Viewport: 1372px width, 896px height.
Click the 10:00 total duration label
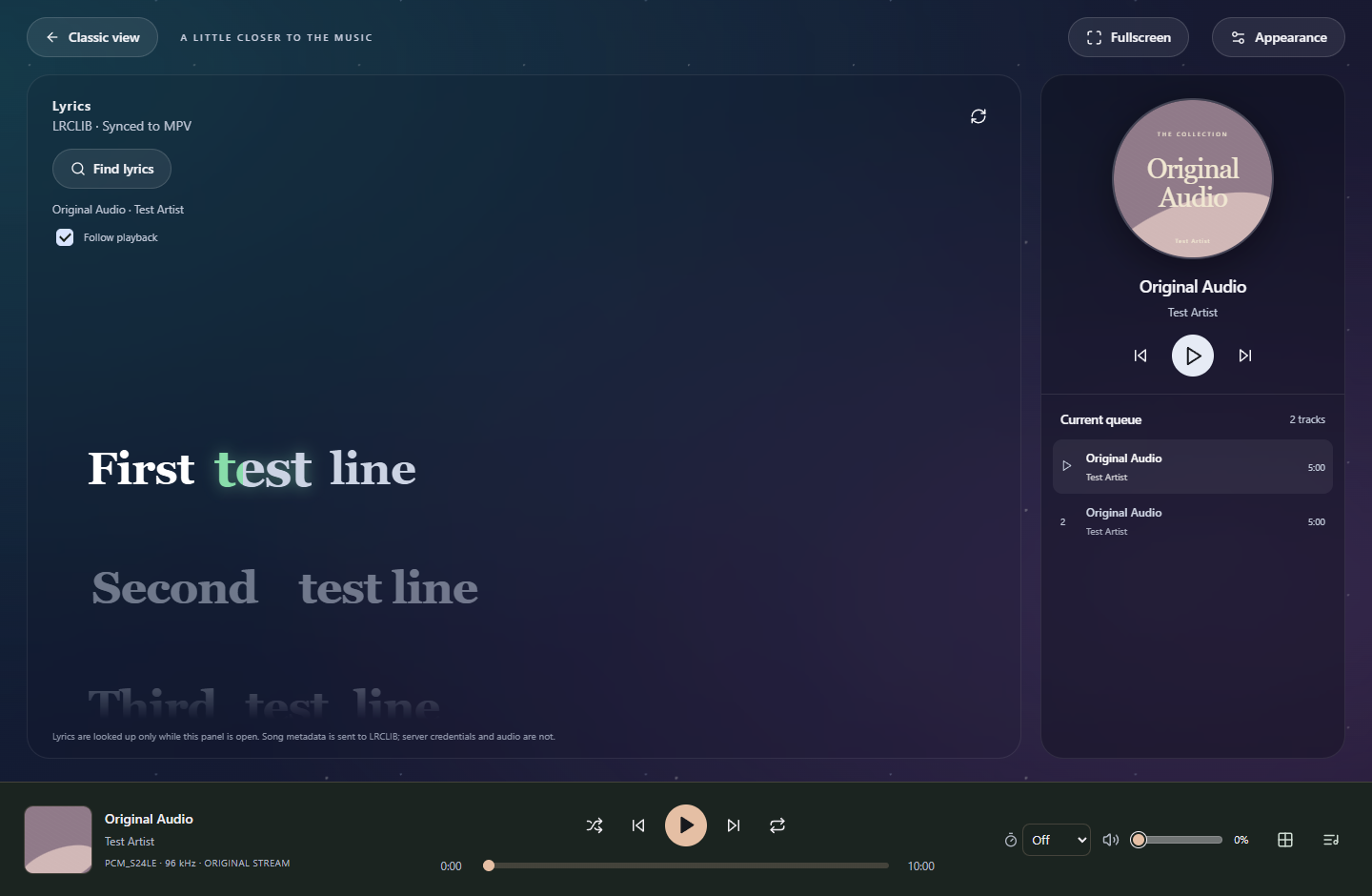[x=920, y=866]
